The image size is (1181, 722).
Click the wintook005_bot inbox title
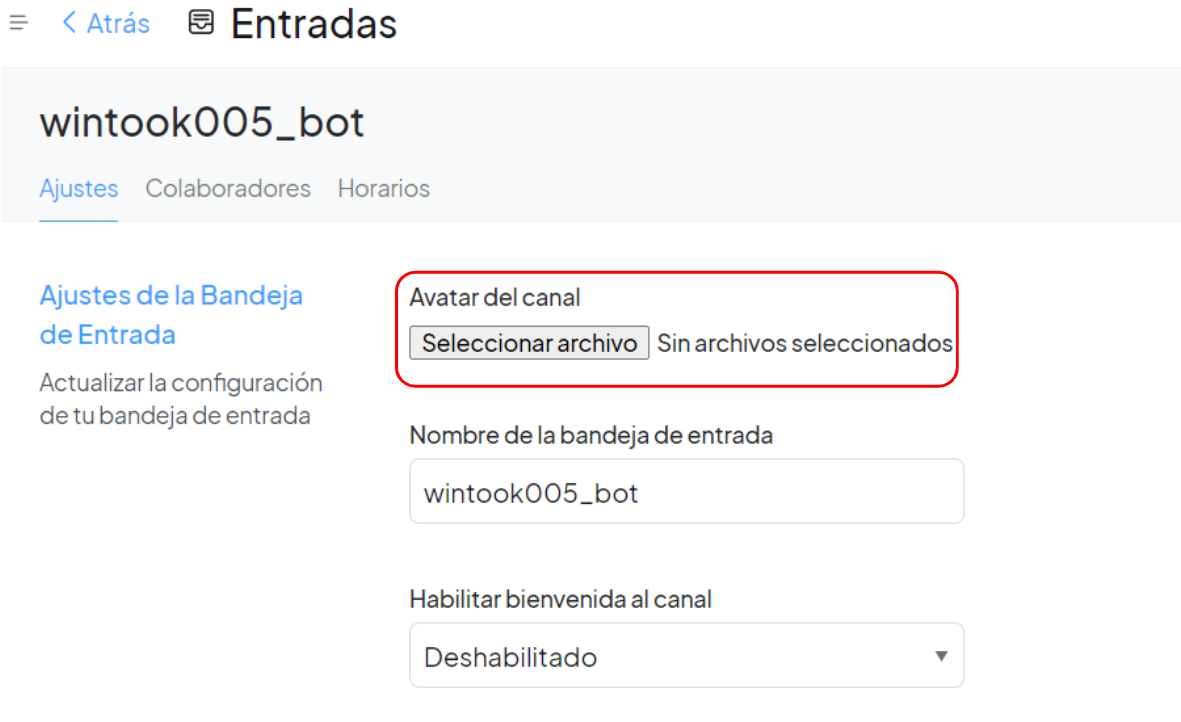(202, 122)
